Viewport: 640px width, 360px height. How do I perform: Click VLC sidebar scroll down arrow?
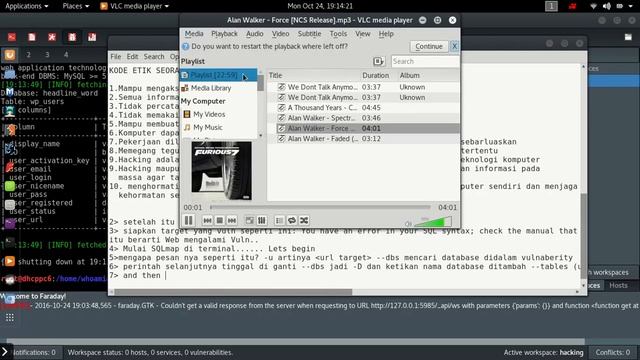coord(261,135)
